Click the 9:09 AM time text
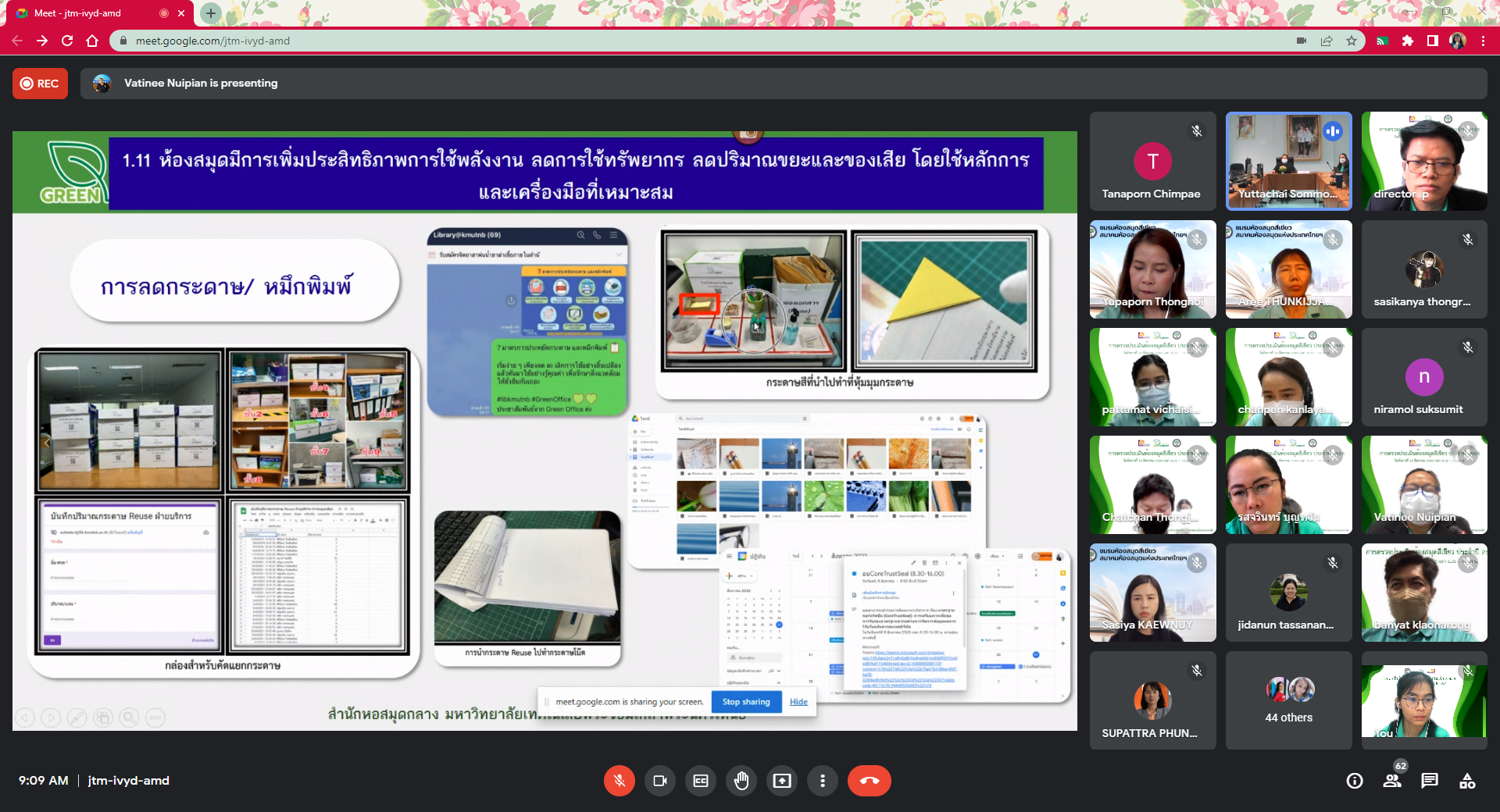Image resolution: width=1500 pixels, height=812 pixels. pyautogui.click(x=44, y=781)
